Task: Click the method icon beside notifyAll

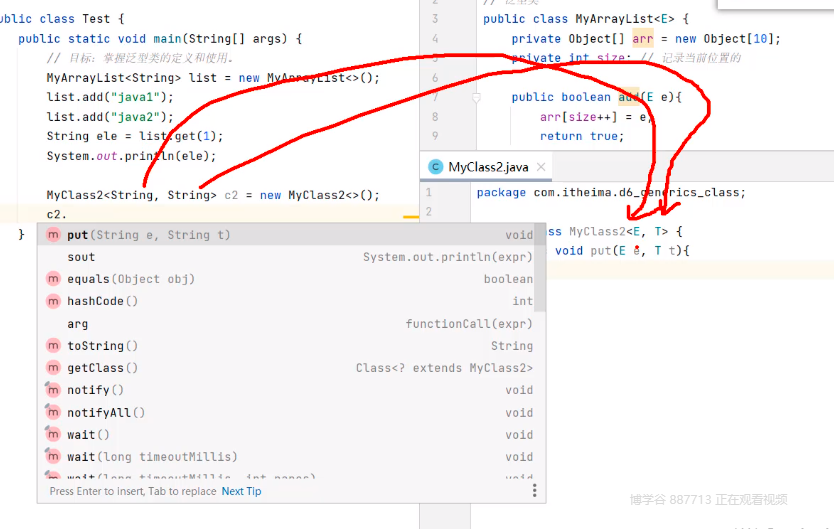Action: (53, 412)
